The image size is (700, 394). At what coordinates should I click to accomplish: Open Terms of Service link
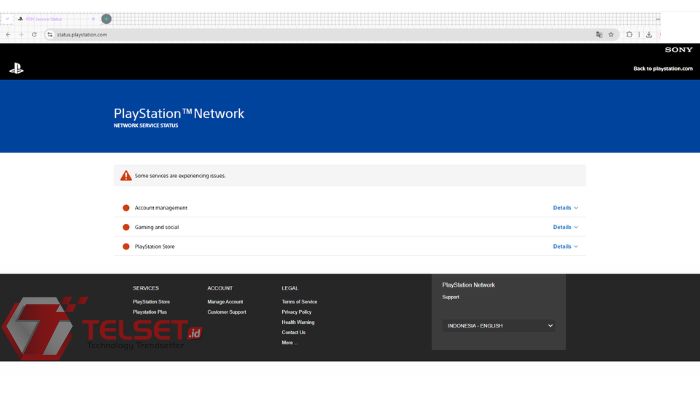point(299,302)
